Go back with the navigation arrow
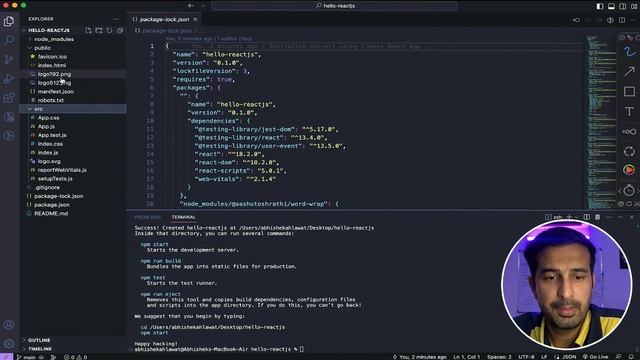 [191, 6]
